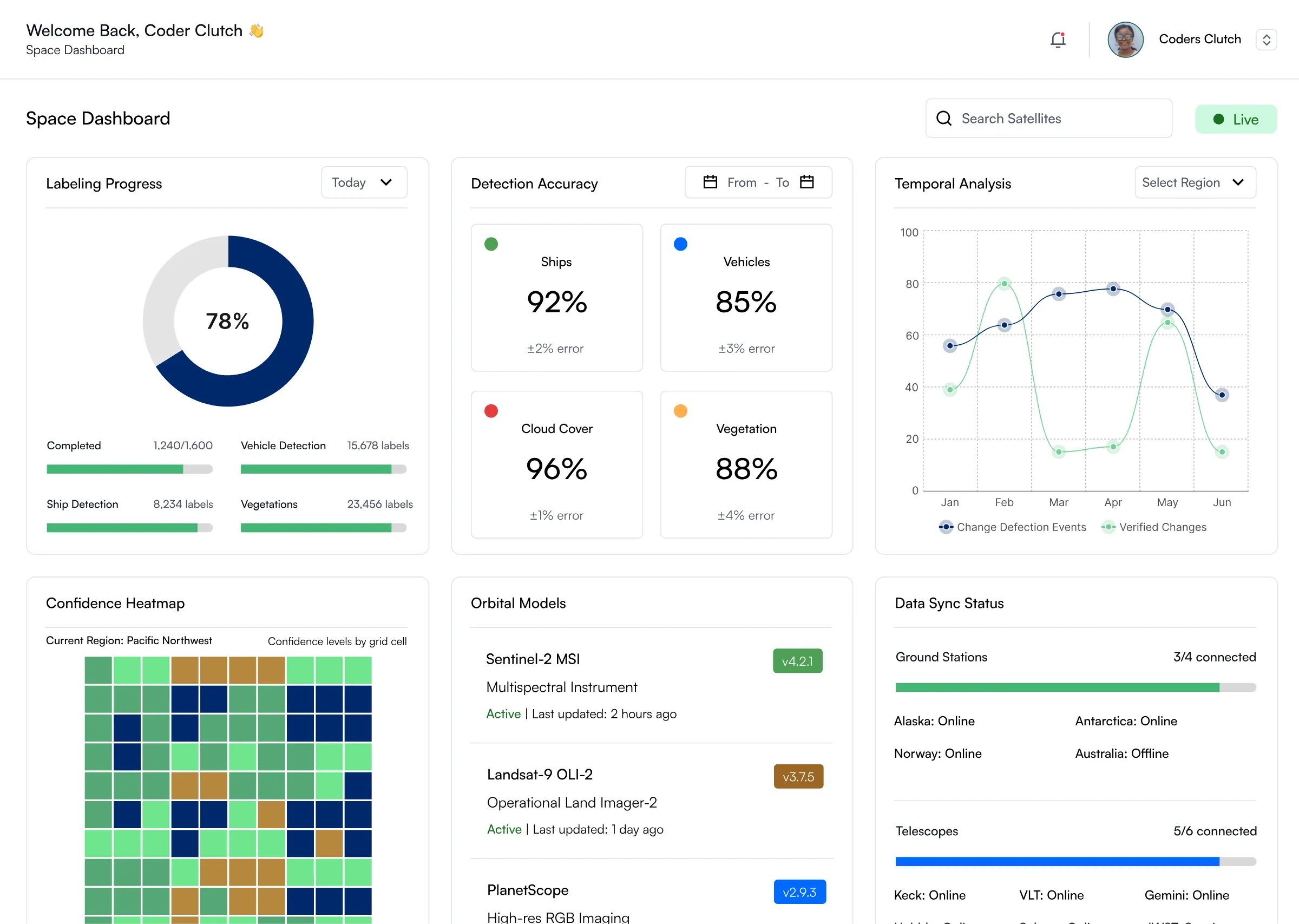
Task: Open the Today period dropdown
Action: pos(364,182)
